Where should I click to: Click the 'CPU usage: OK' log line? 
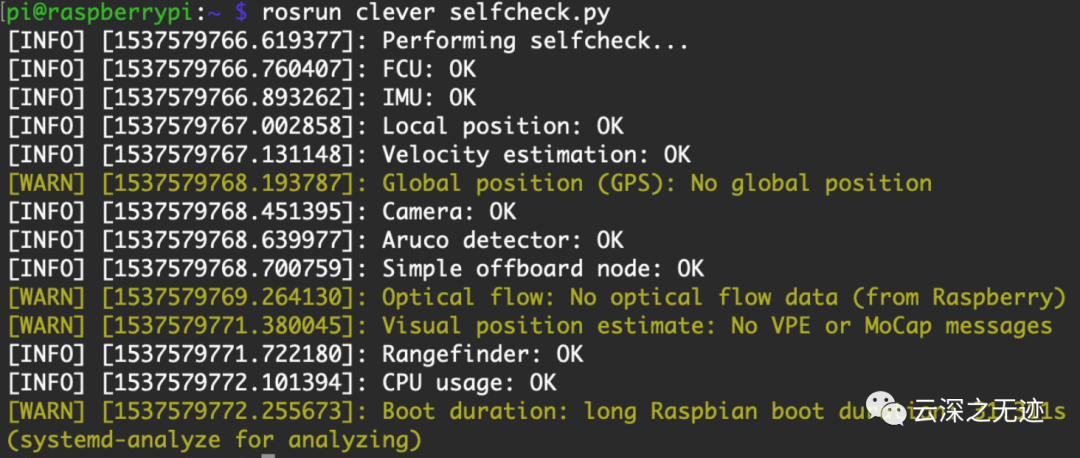point(469,383)
